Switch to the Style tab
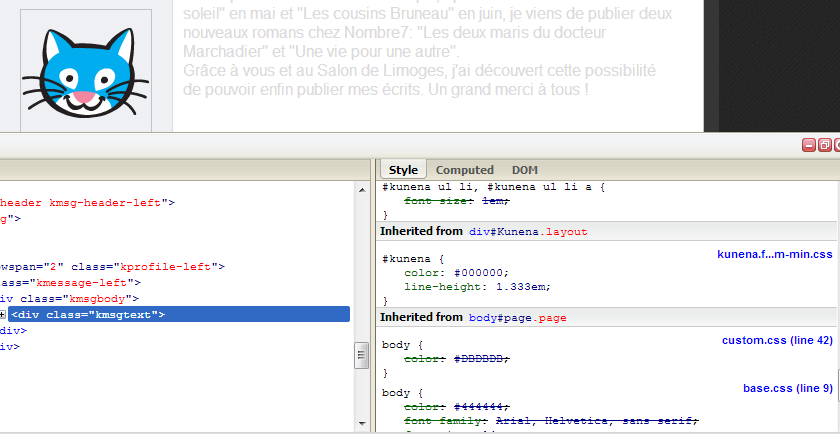 coord(403,170)
